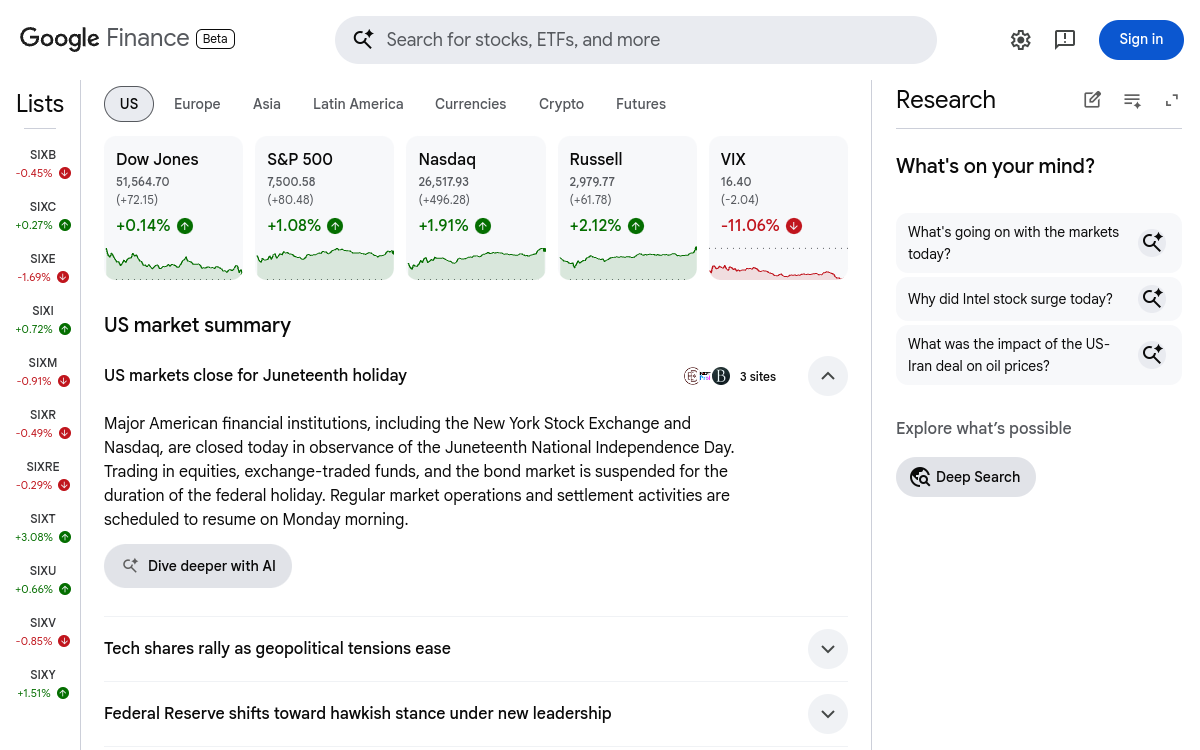This screenshot has width=1200, height=750.
Task: Click the S&P 500 up arrow icon
Action: coord(335,226)
